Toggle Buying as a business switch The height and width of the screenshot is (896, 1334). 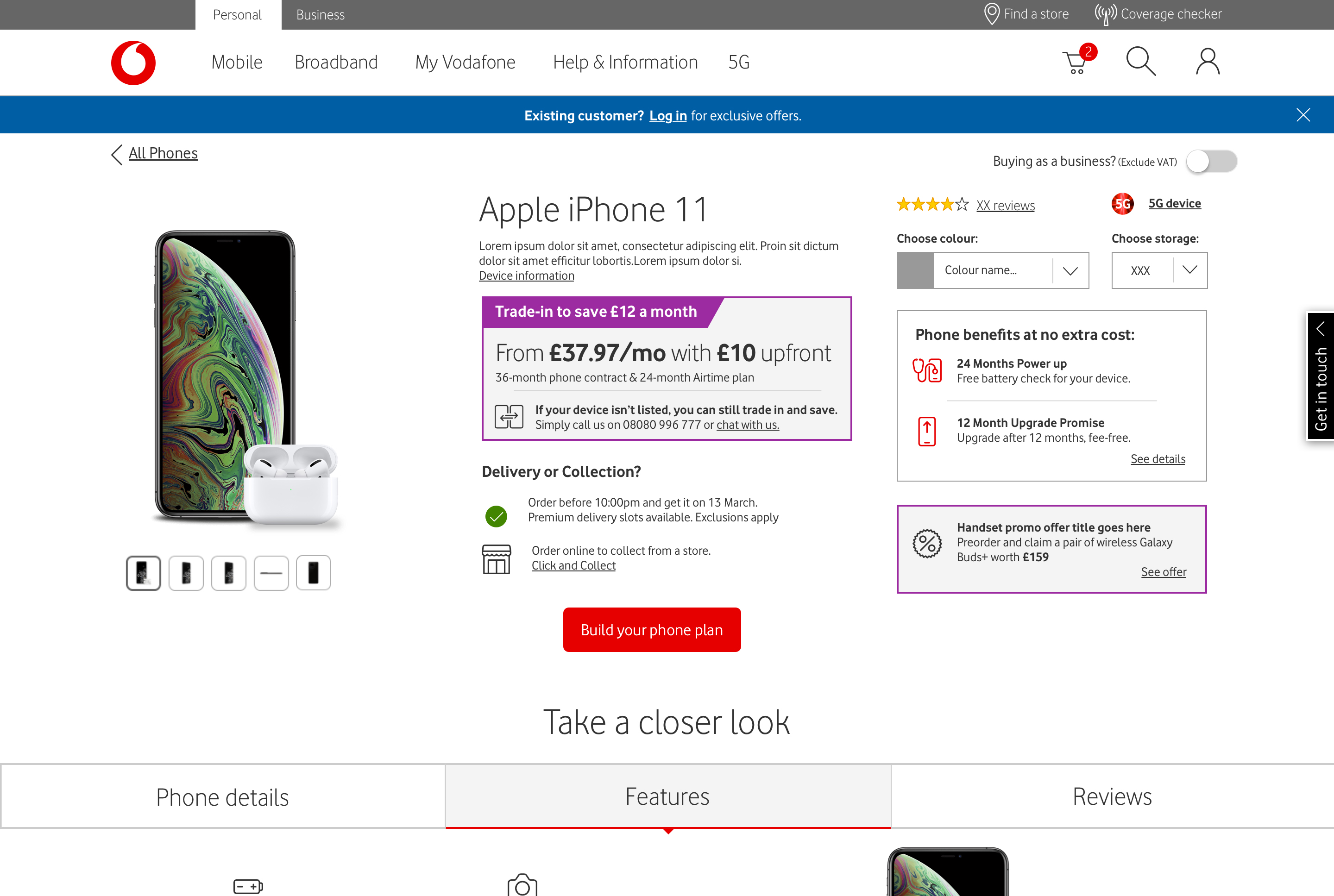pyautogui.click(x=1211, y=161)
